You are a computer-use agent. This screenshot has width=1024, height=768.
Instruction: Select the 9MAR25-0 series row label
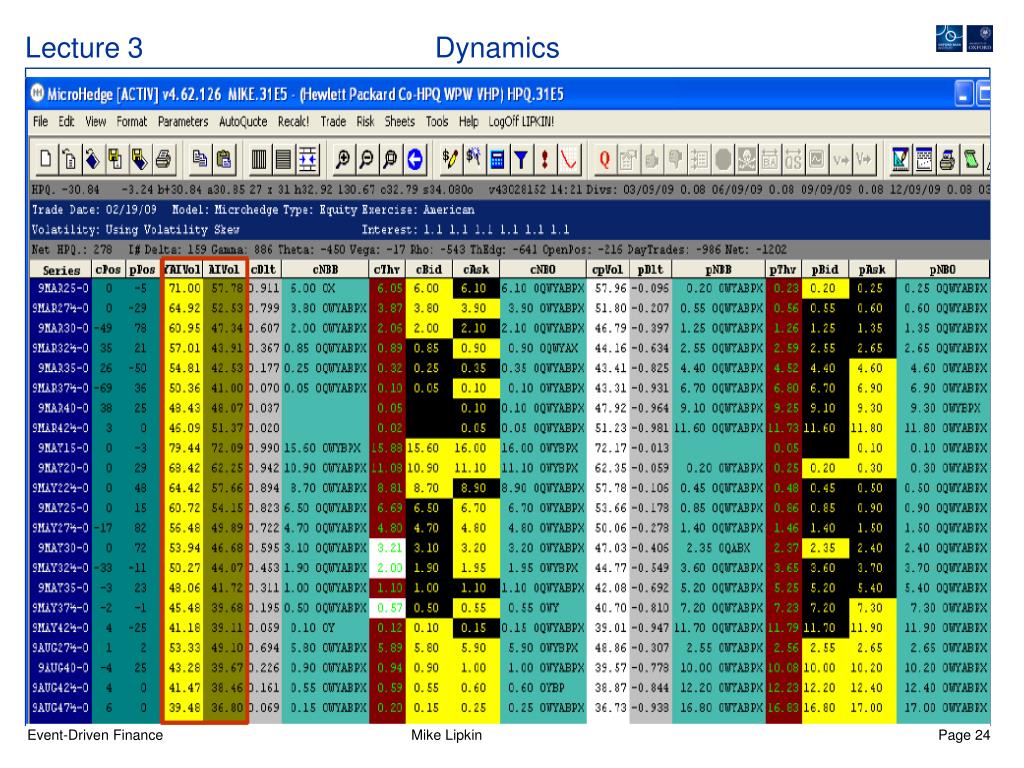61,288
